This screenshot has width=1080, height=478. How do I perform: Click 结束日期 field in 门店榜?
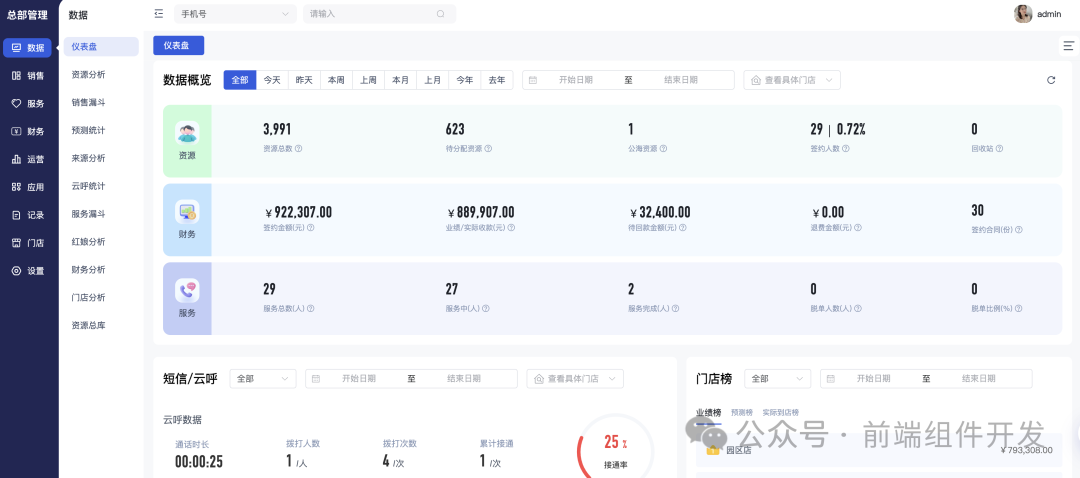[979, 379]
